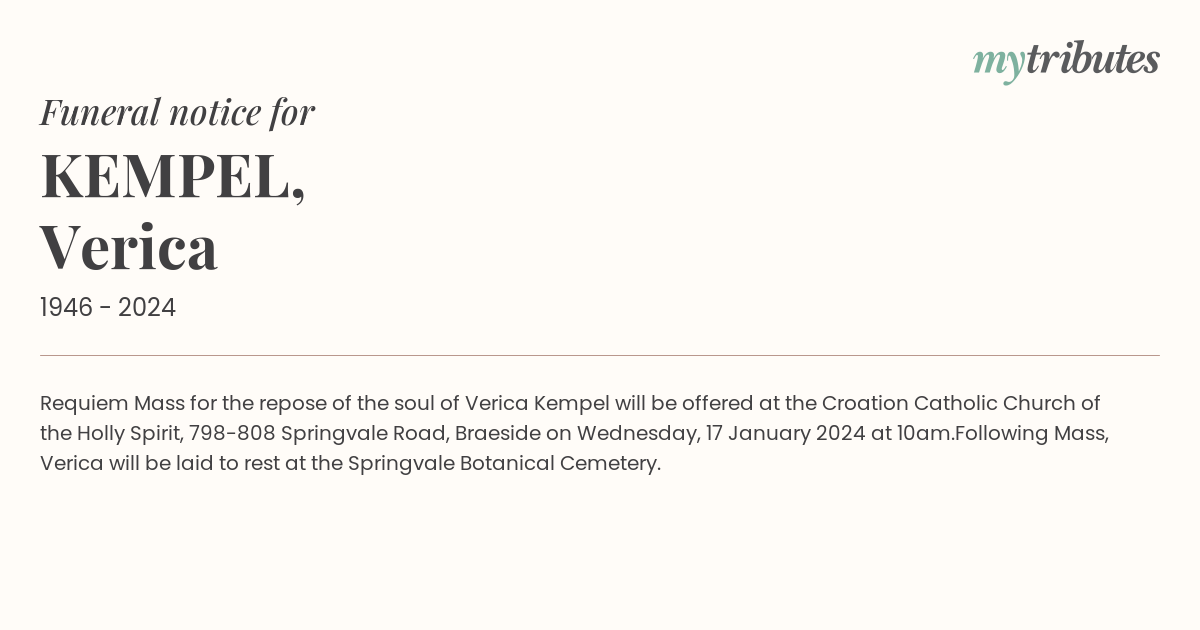Click "Springvale Botanical Cemetery" text

point(504,464)
